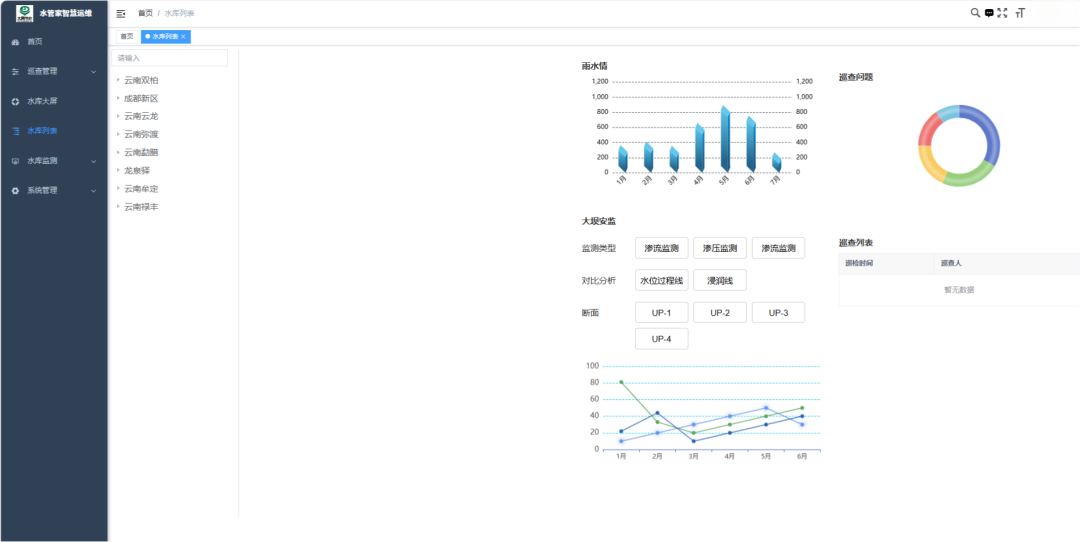
Task: Open the message bubble icon in header
Action: [x=989, y=13]
